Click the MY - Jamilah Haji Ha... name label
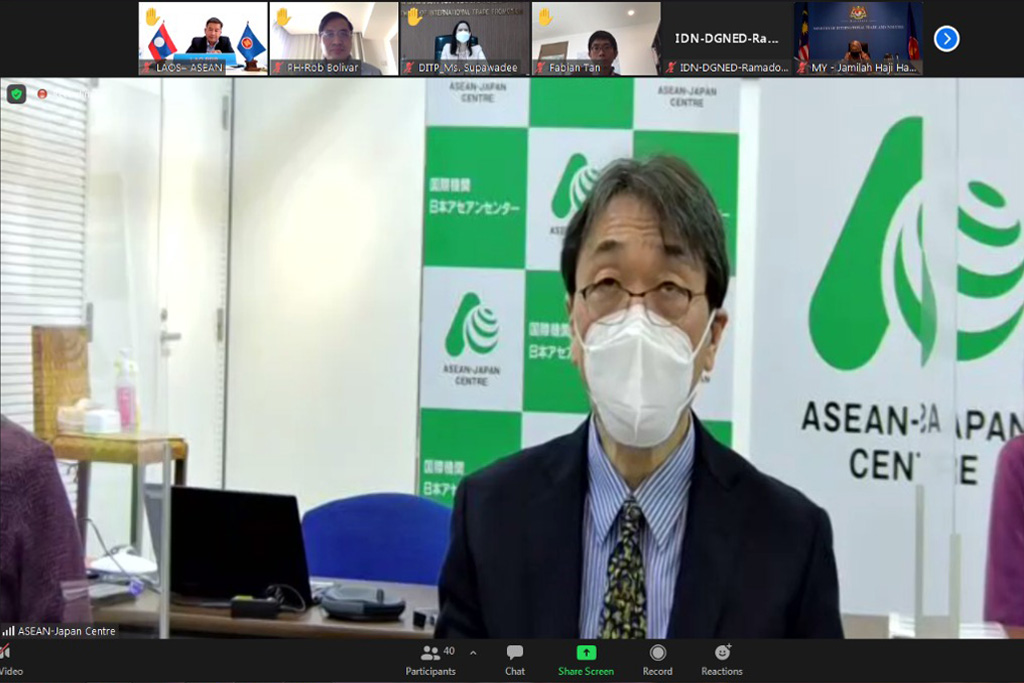Image resolution: width=1024 pixels, height=683 pixels. tap(864, 67)
